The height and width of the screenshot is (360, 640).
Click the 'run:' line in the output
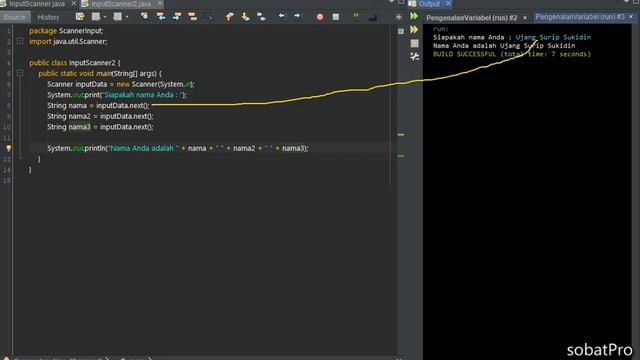(x=441, y=29)
